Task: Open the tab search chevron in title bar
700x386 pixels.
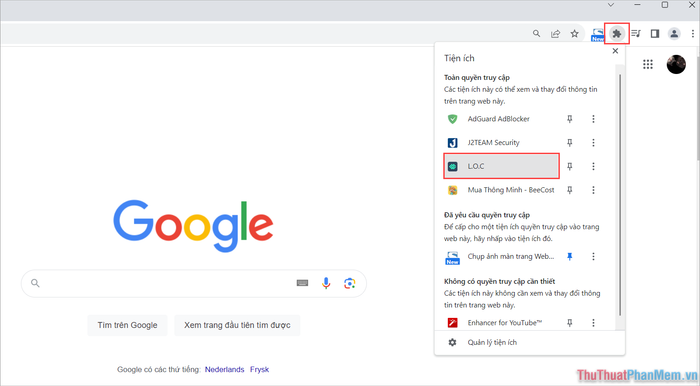Action: 611,5
